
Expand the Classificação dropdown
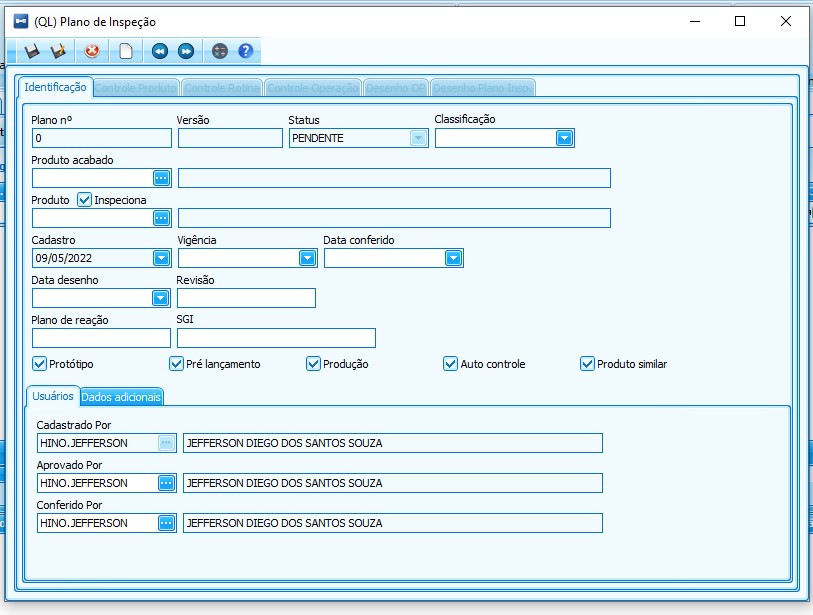point(564,138)
